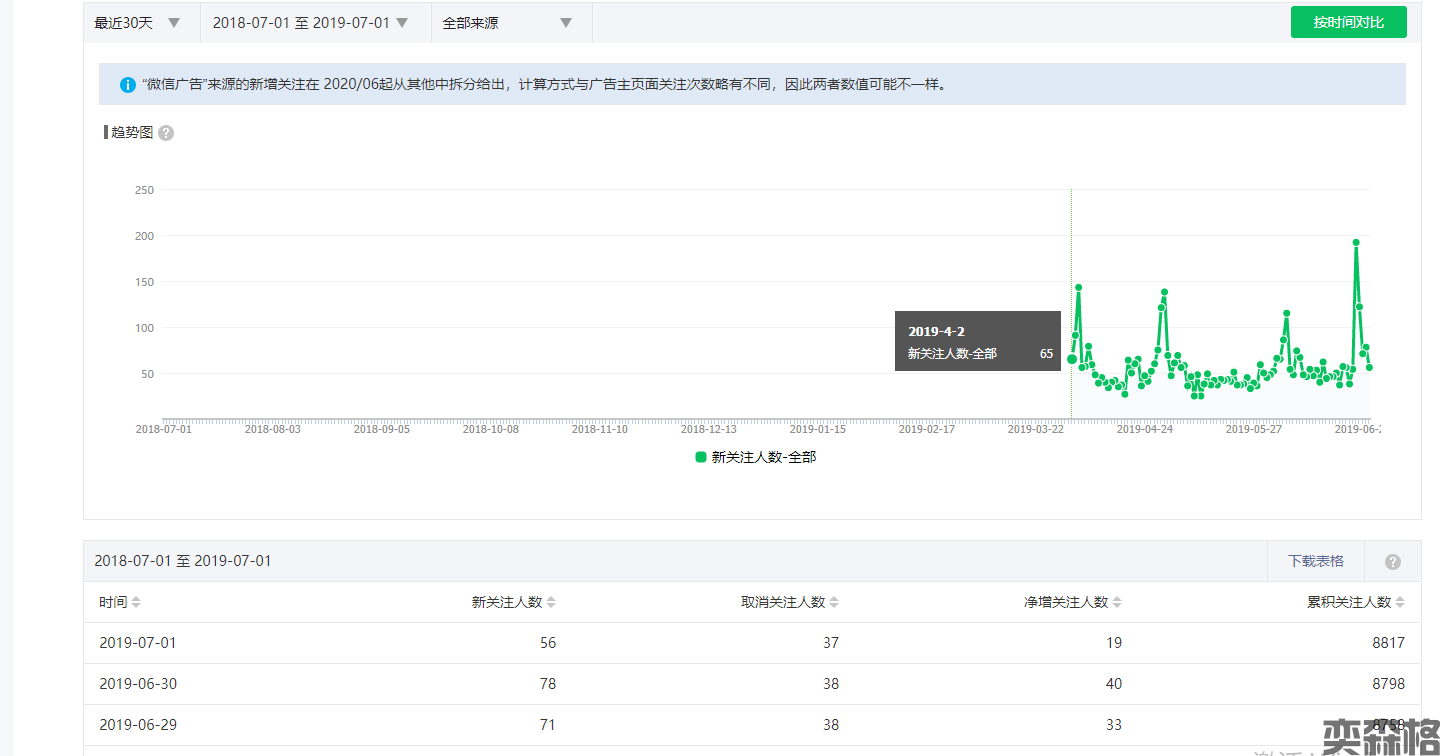Screen dimensions: 1440x756
Task: Click the highest peak data point on chart
Action: tap(1356, 242)
